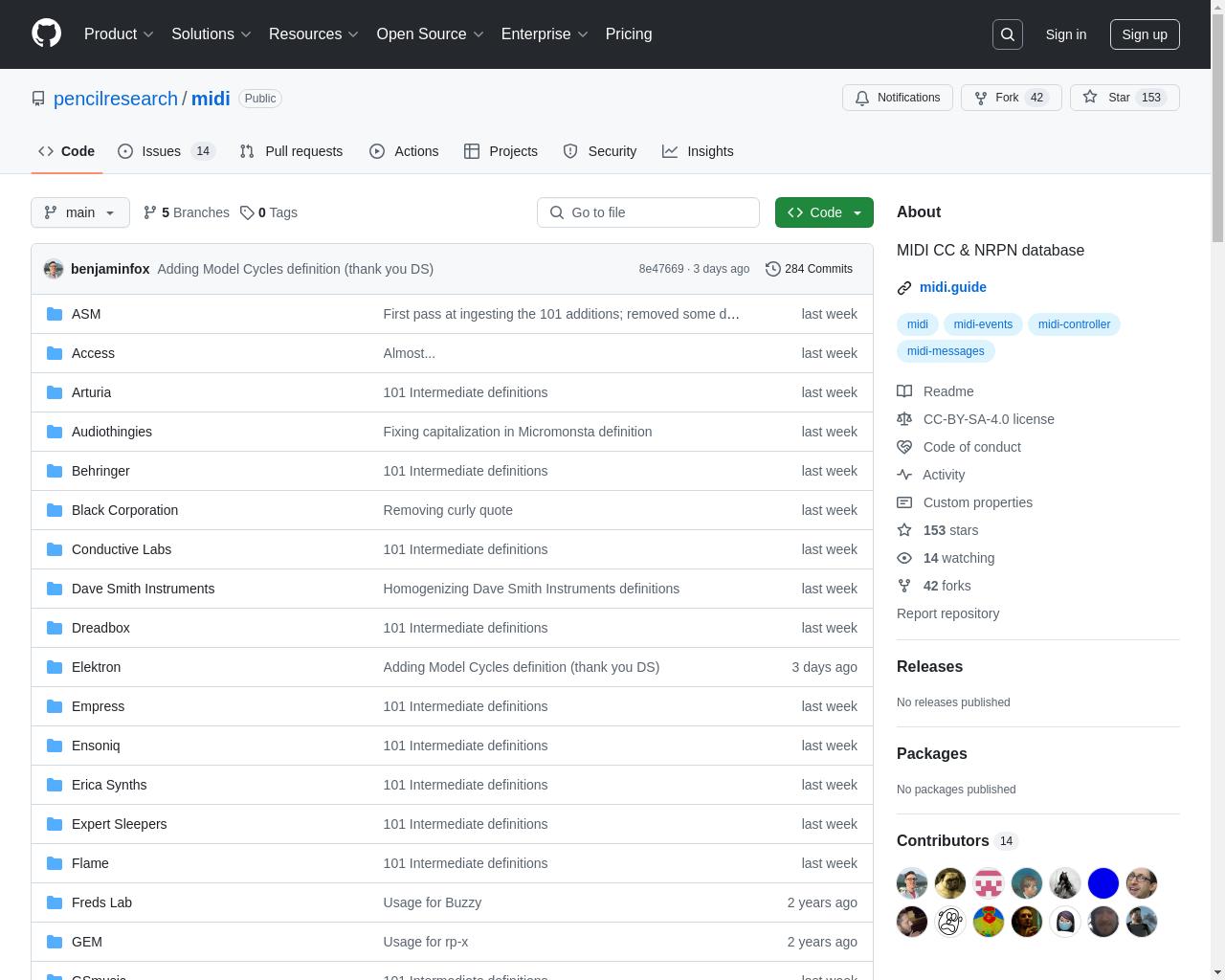
Task: Focus the Go to file search field
Action: 648,212
